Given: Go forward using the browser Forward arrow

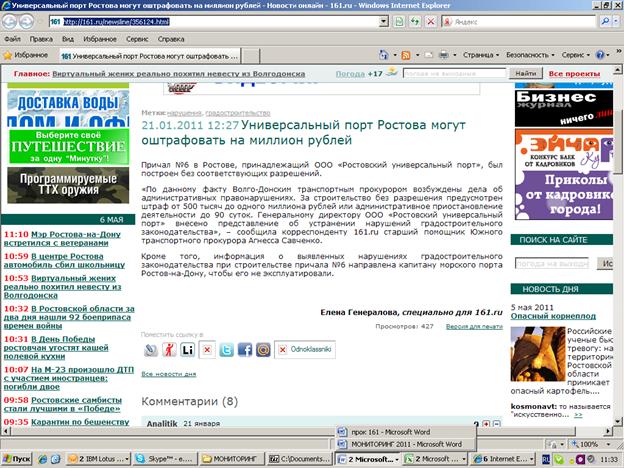Looking at the screenshot, I should pyautogui.click(x=26, y=21).
